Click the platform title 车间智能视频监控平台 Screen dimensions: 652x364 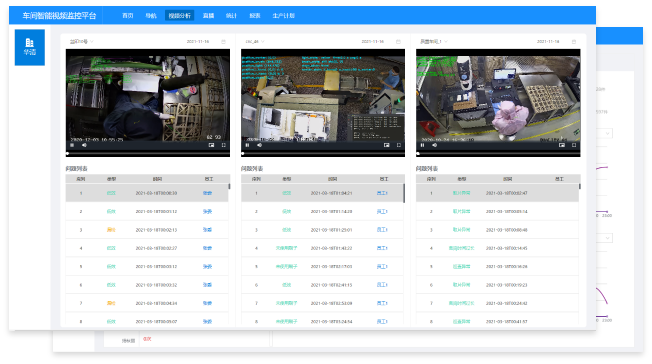[59, 16]
